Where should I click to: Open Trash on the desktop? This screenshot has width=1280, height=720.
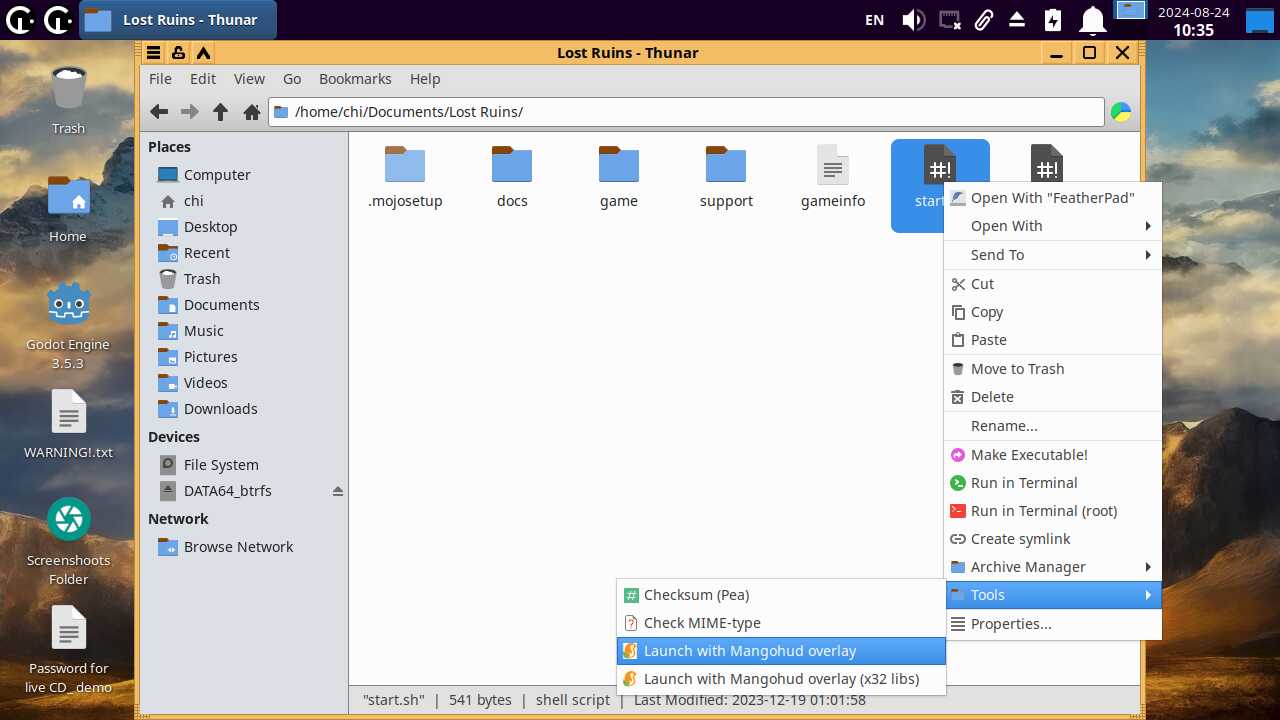coord(68,100)
